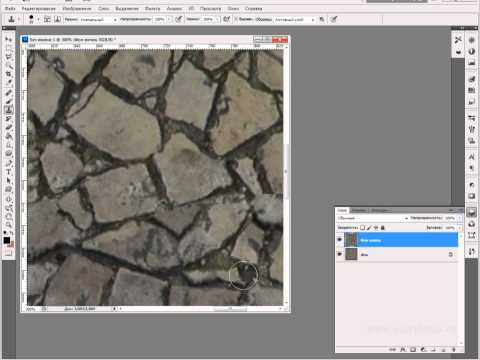
Task: Toggle the Clone Source panel from options bar
Action: point(57,19)
